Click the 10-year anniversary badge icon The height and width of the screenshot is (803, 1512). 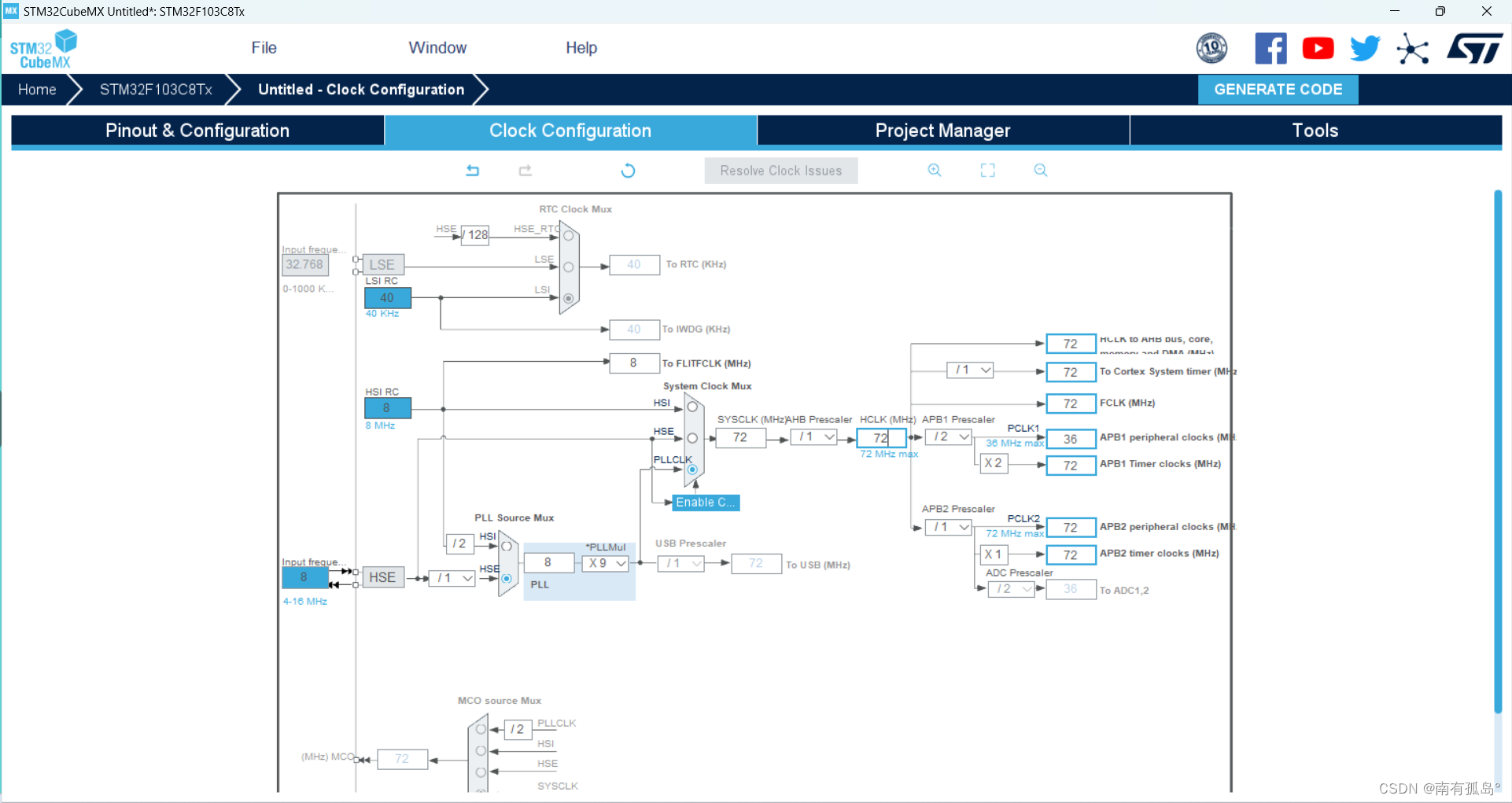pos(1211,49)
